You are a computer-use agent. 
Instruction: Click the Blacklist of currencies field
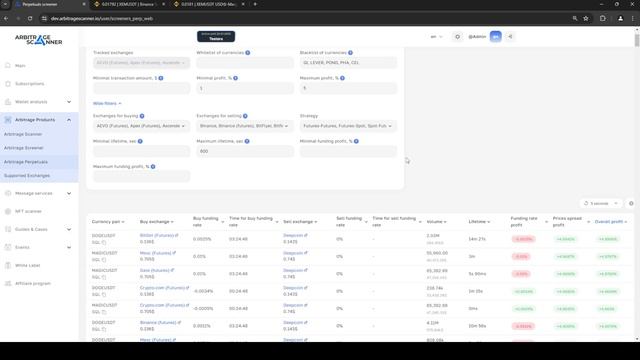348,63
